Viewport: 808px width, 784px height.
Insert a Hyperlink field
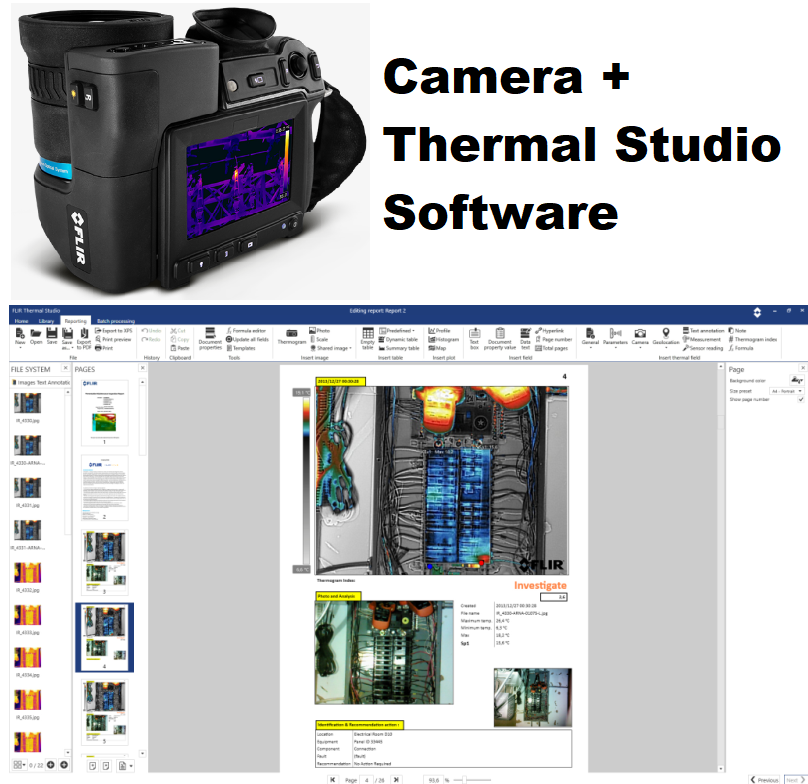pyautogui.click(x=550, y=330)
